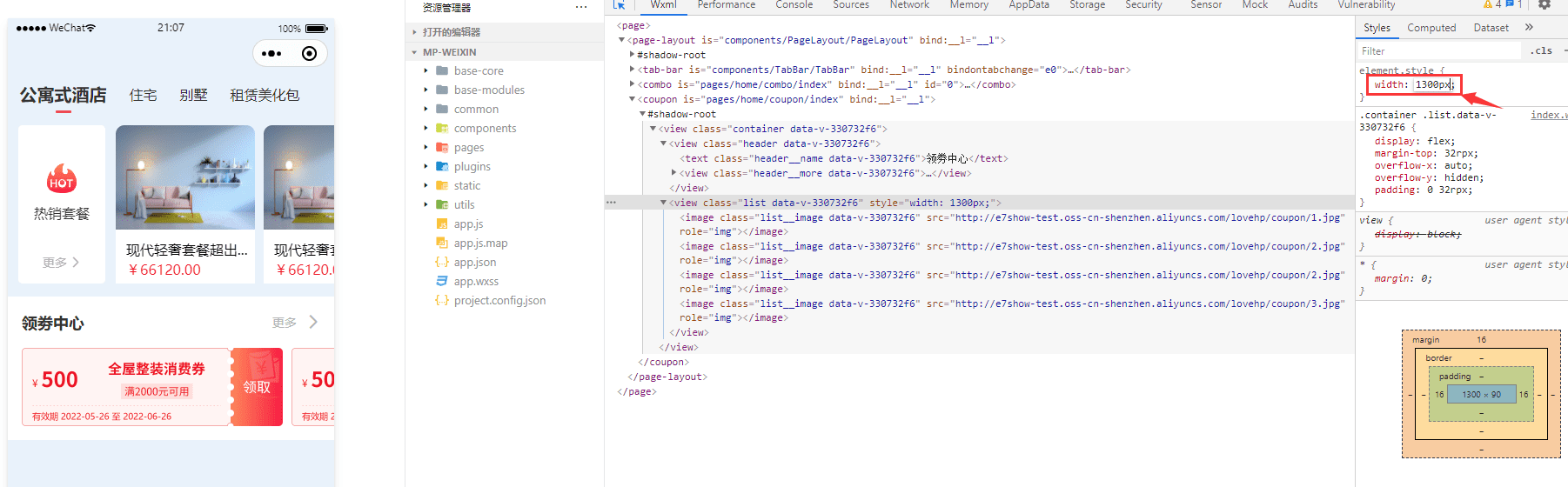
Task: Click 更多 under 热销套餐
Action: coord(61,262)
